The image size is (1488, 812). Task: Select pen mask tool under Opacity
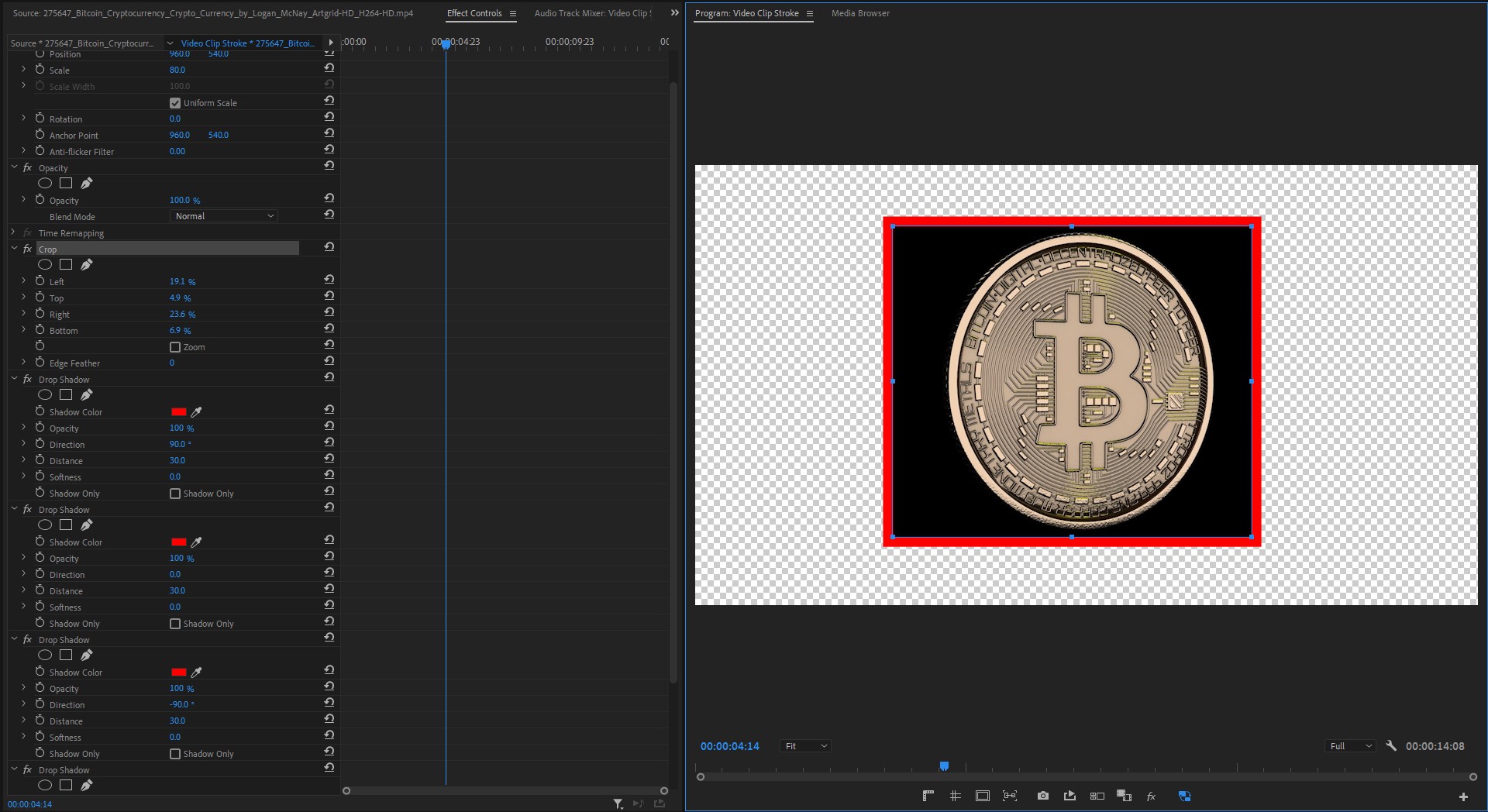tap(87, 184)
